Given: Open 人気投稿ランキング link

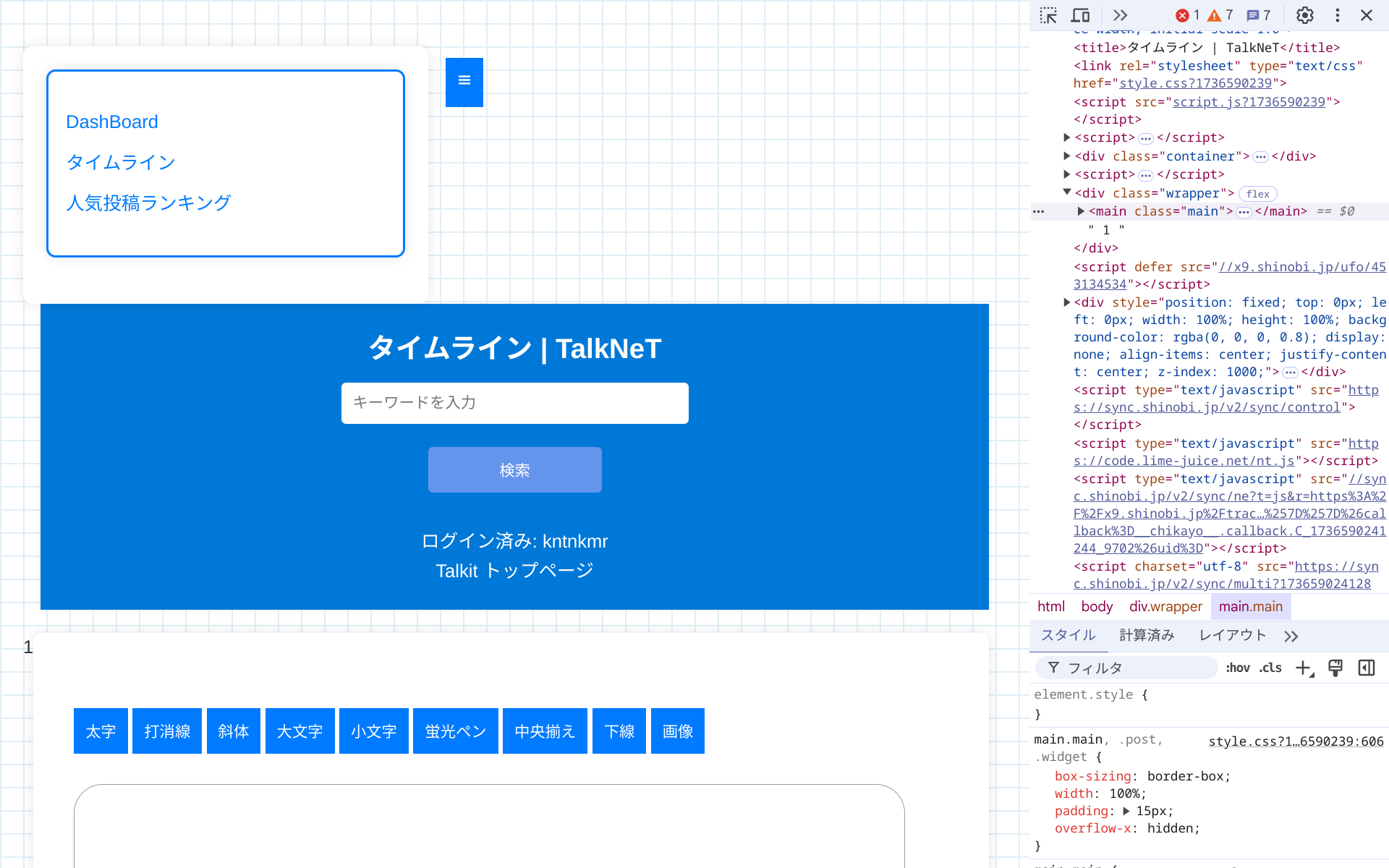Looking at the screenshot, I should [148, 203].
